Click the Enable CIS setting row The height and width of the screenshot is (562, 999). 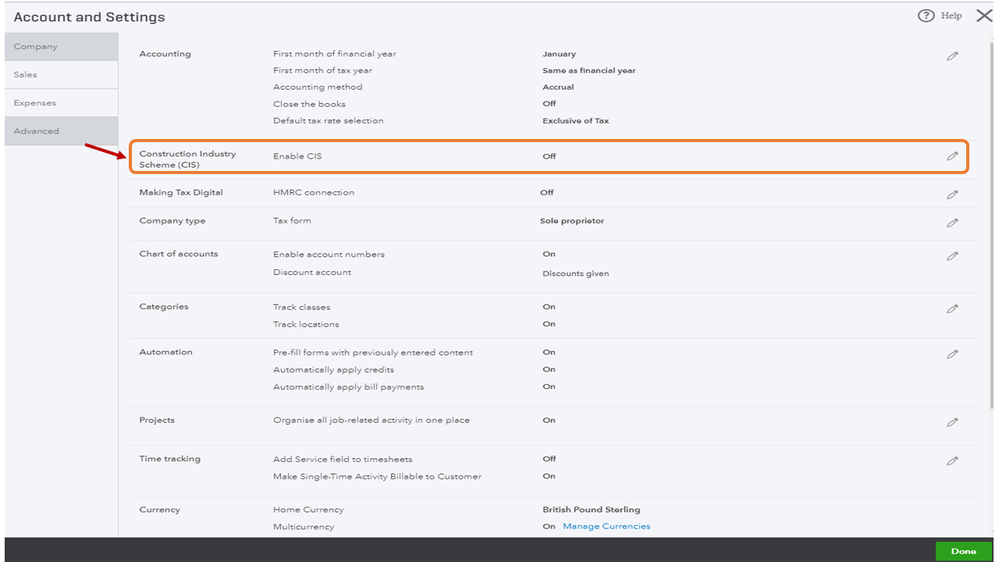pyautogui.click(x=297, y=157)
